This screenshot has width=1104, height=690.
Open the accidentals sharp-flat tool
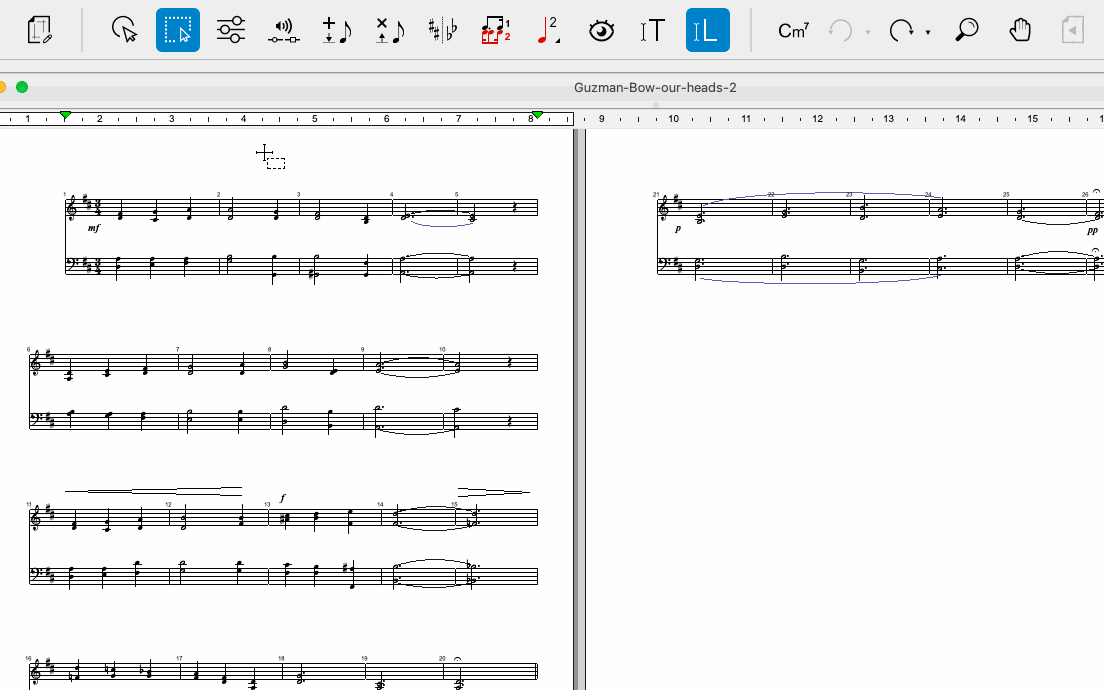click(442, 31)
